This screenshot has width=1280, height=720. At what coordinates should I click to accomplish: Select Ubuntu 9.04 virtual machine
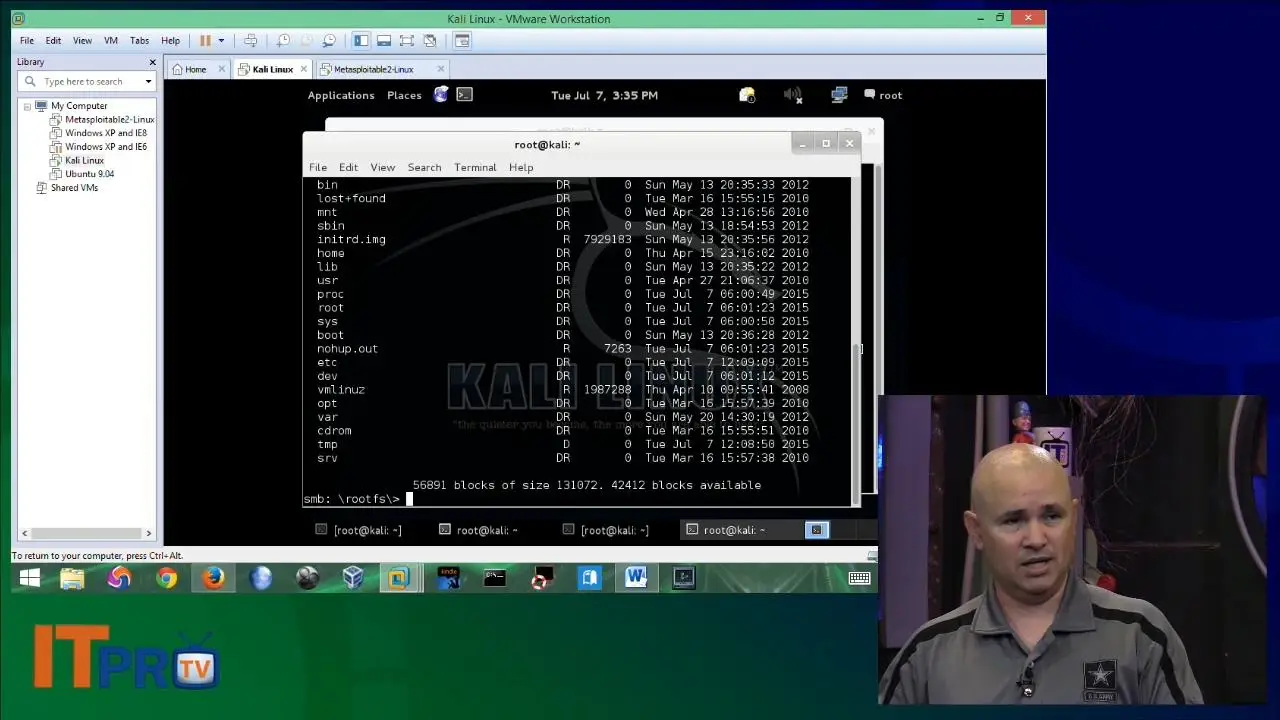tap(89, 174)
